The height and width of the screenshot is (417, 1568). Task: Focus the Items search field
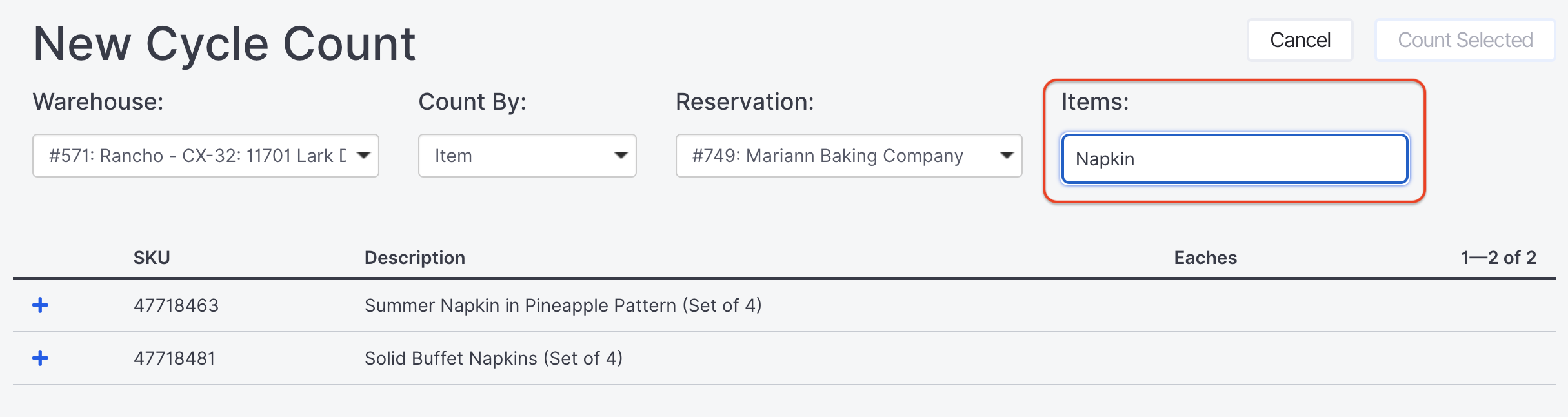tap(1234, 159)
